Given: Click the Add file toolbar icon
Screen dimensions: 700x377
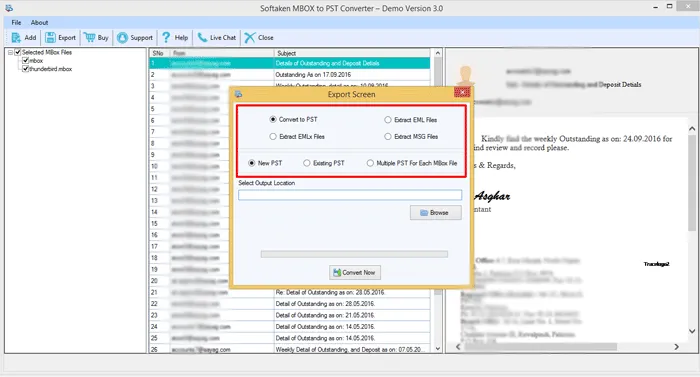Looking at the screenshot, I should click(16, 38).
